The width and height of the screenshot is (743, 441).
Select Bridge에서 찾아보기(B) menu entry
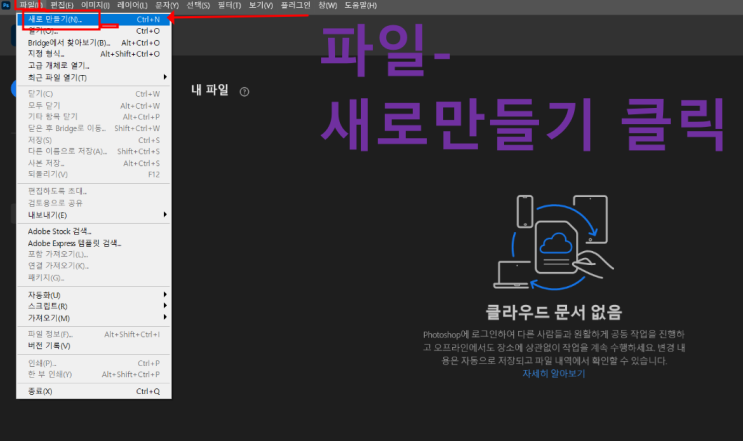(94, 43)
